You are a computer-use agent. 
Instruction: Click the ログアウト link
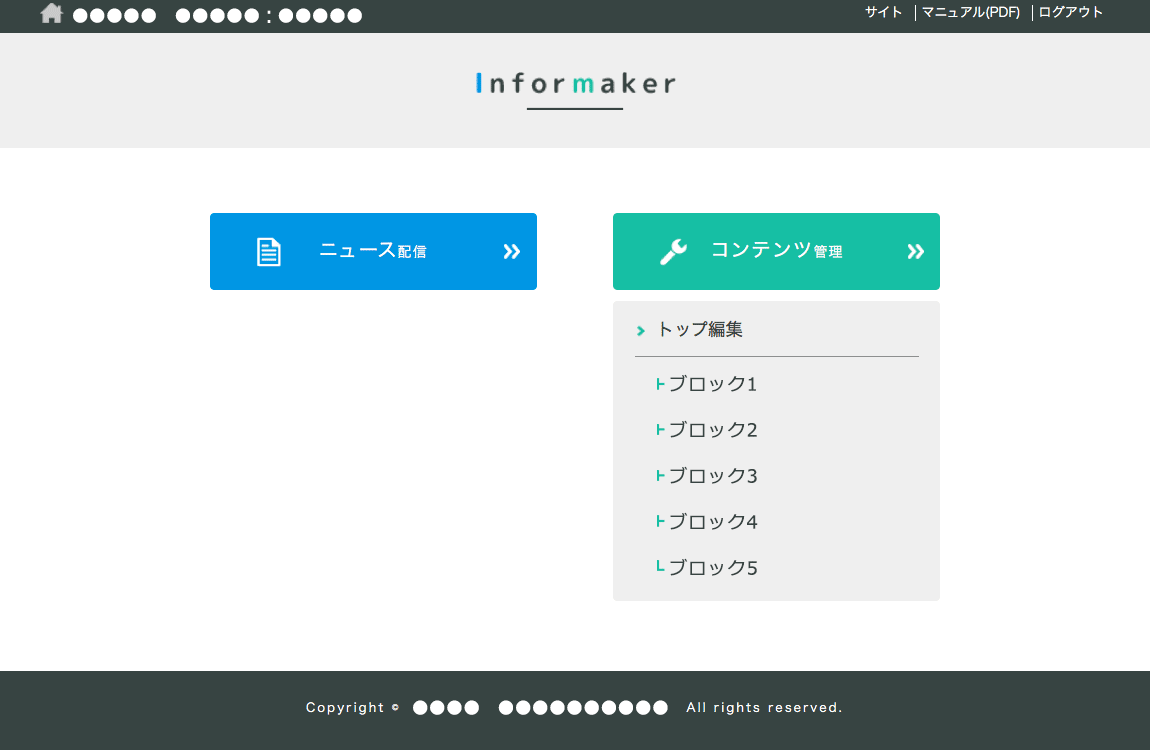click(x=1070, y=12)
